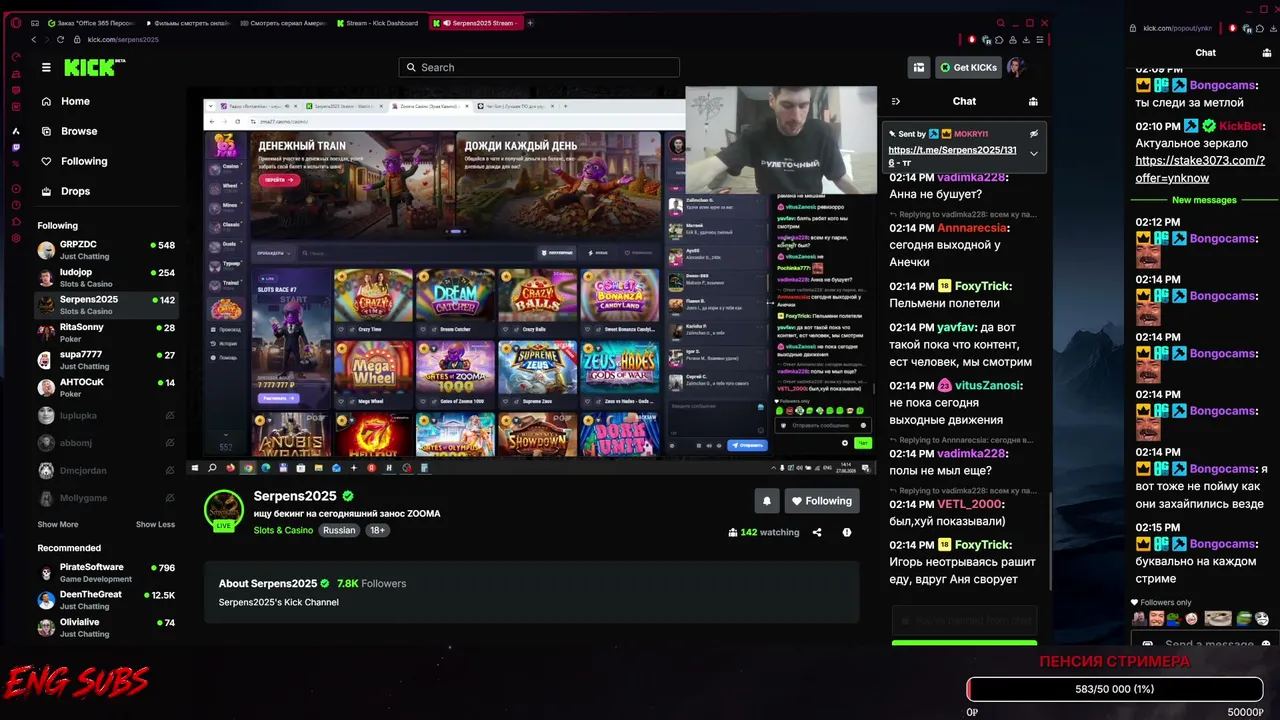The height and width of the screenshot is (720, 1280).
Task: Share the stream via share icon
Action: click(817, 532)
